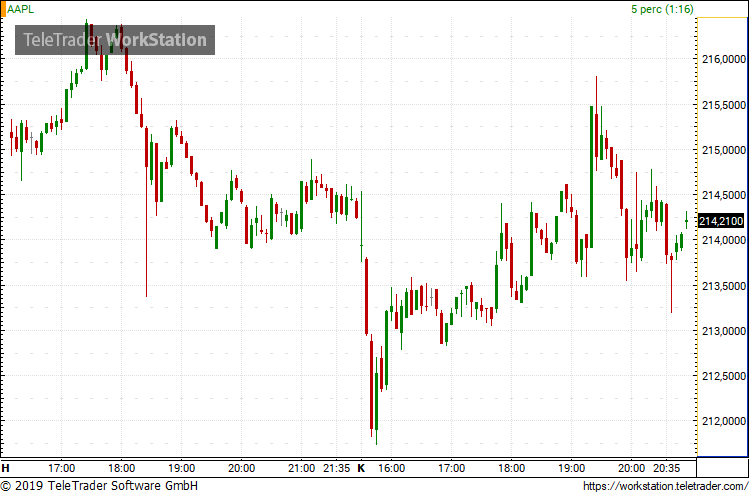749x494 pixels.
Task: Click the 214,5000 price axis label
Action: coord(725,195)
